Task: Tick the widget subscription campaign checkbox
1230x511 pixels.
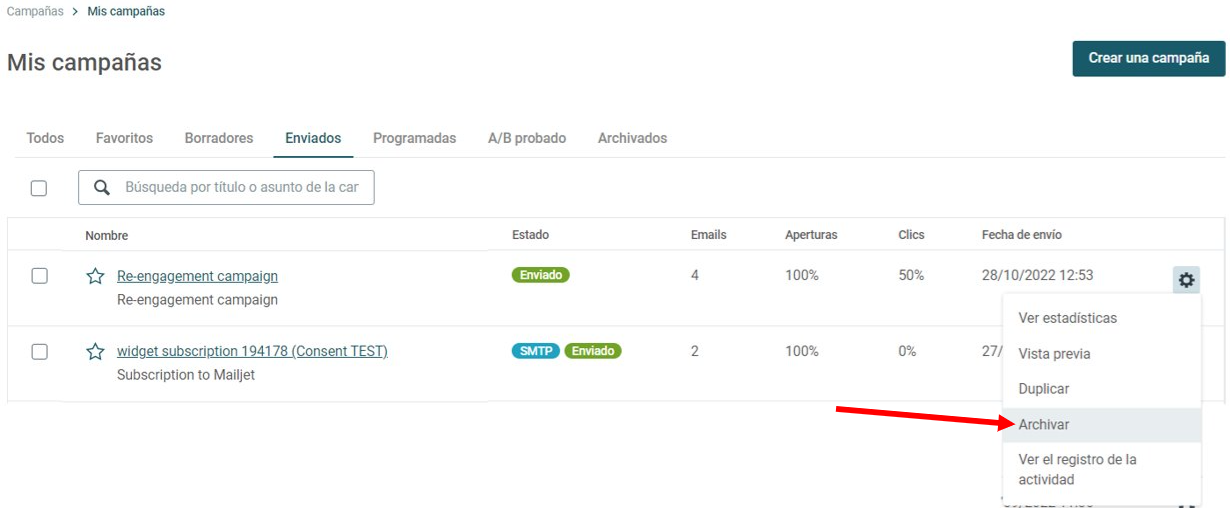Action: click(x=39, y=351)
